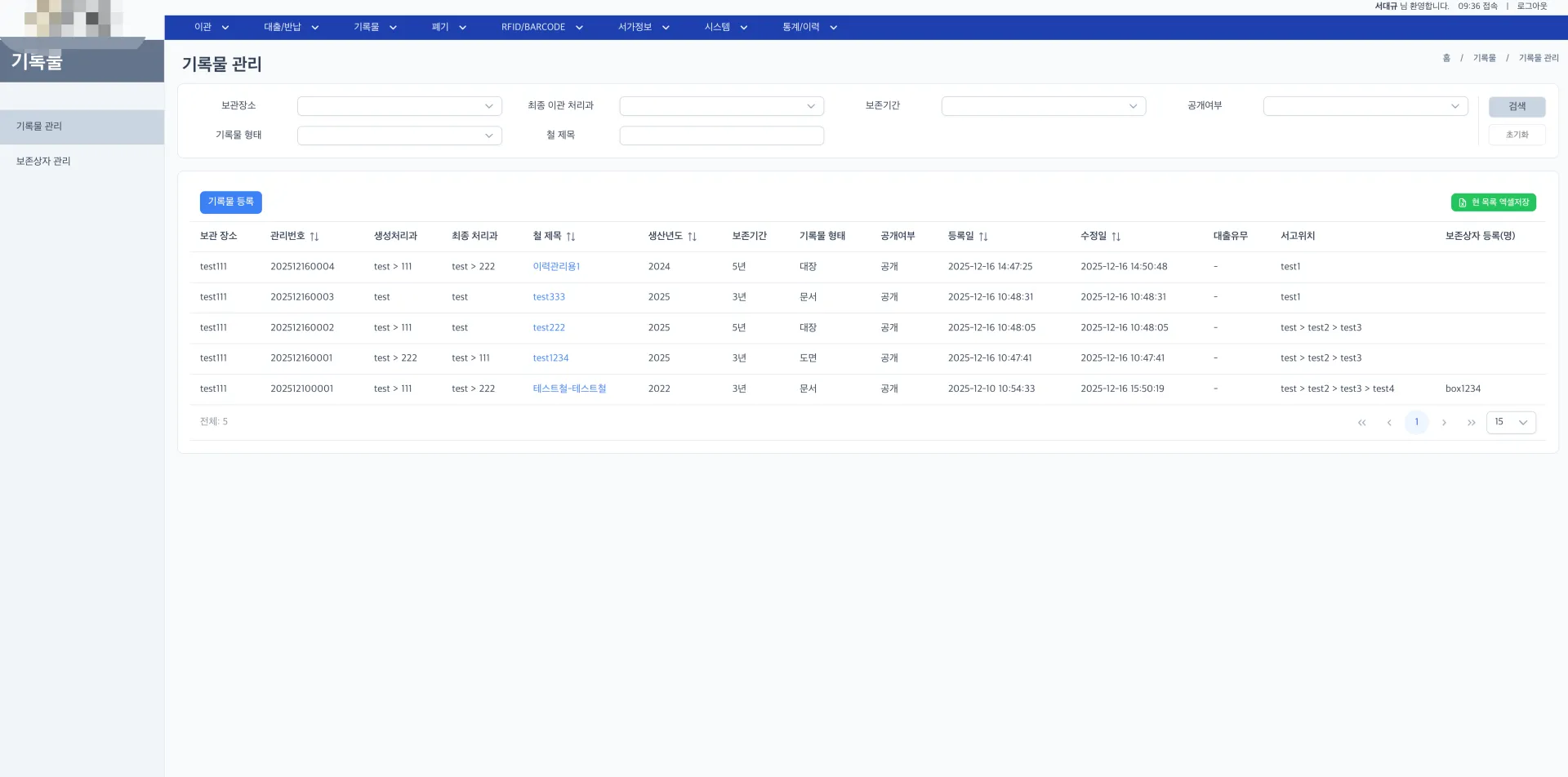Open the 공개여부 filter dropdown

1365,106
